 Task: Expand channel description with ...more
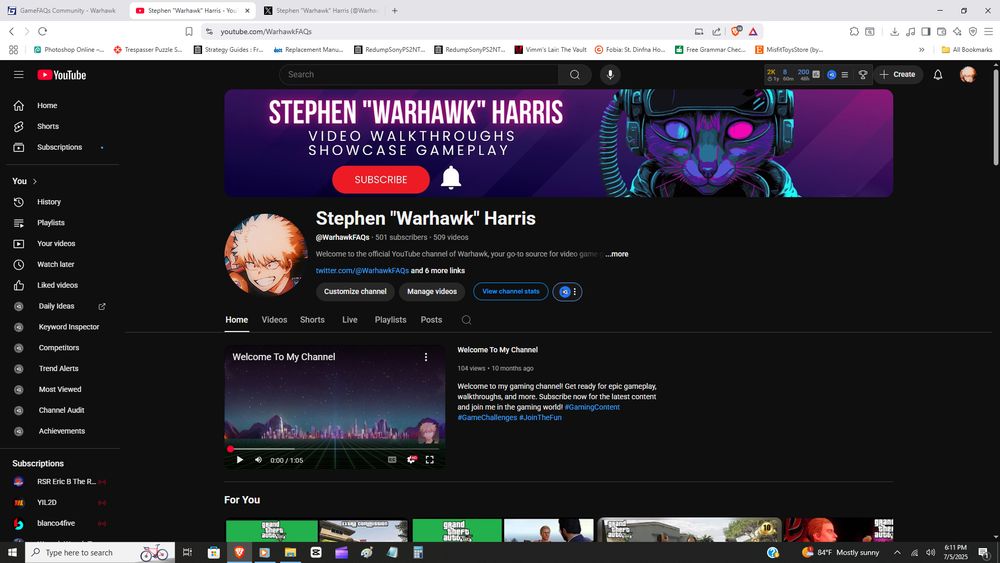pos(617,254)
